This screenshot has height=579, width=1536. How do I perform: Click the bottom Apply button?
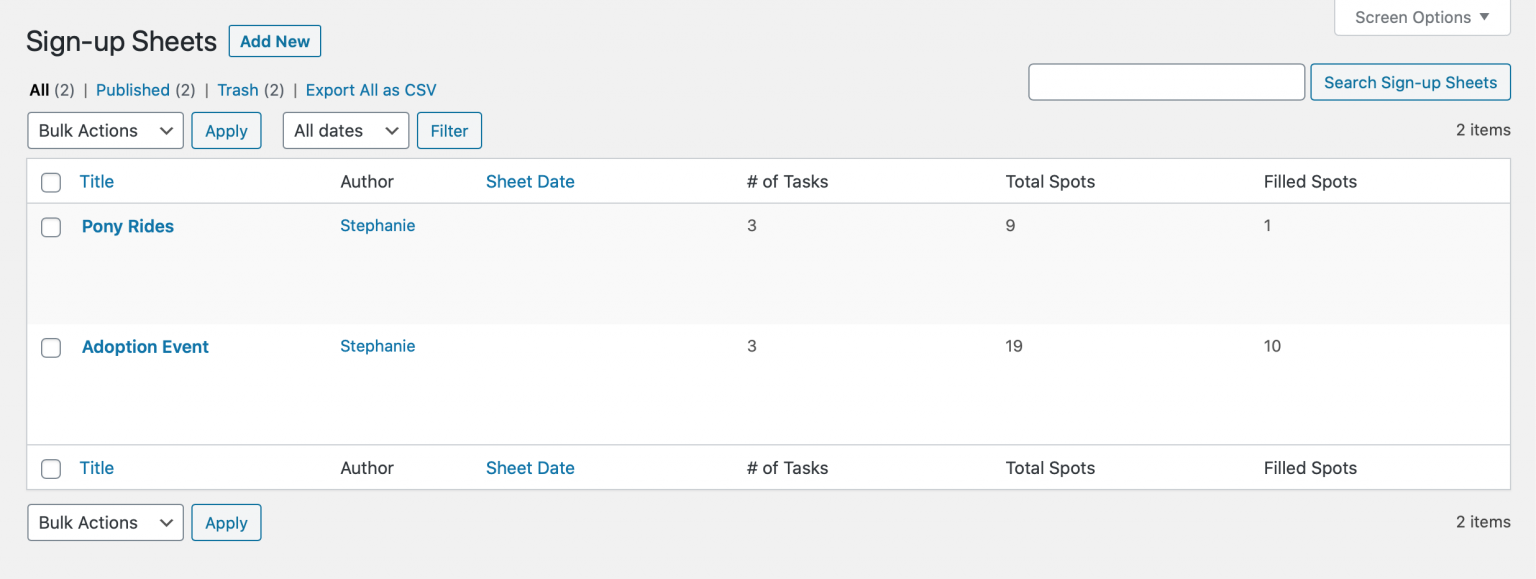pyautogui.click(x=226, y=523)
